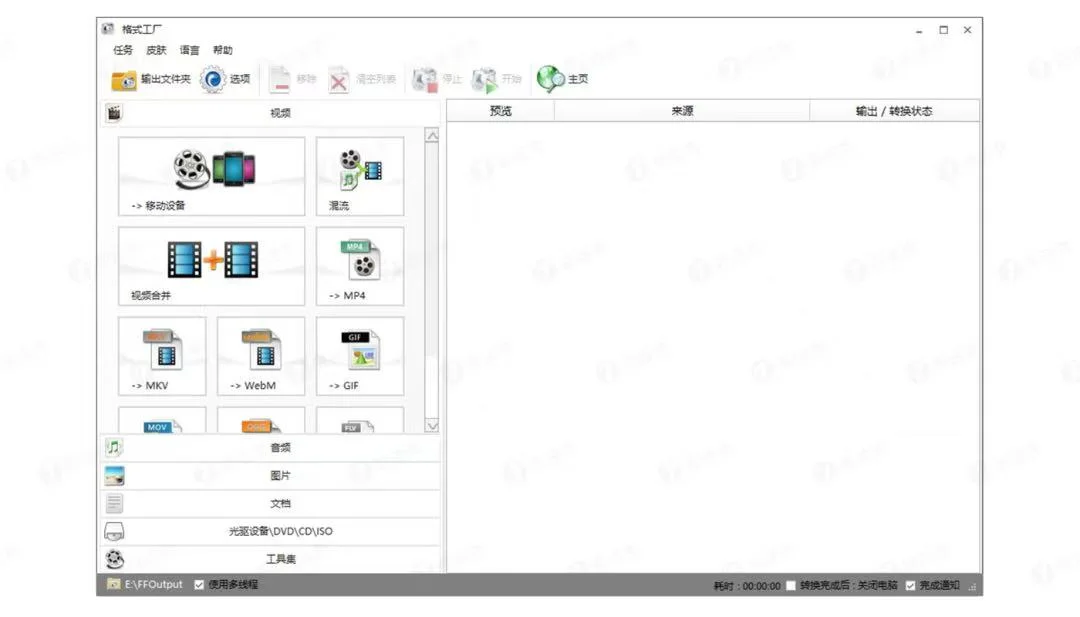Select the 混流 muxing tool
This screenshot has height=617, width=1080.
(359, 176)
